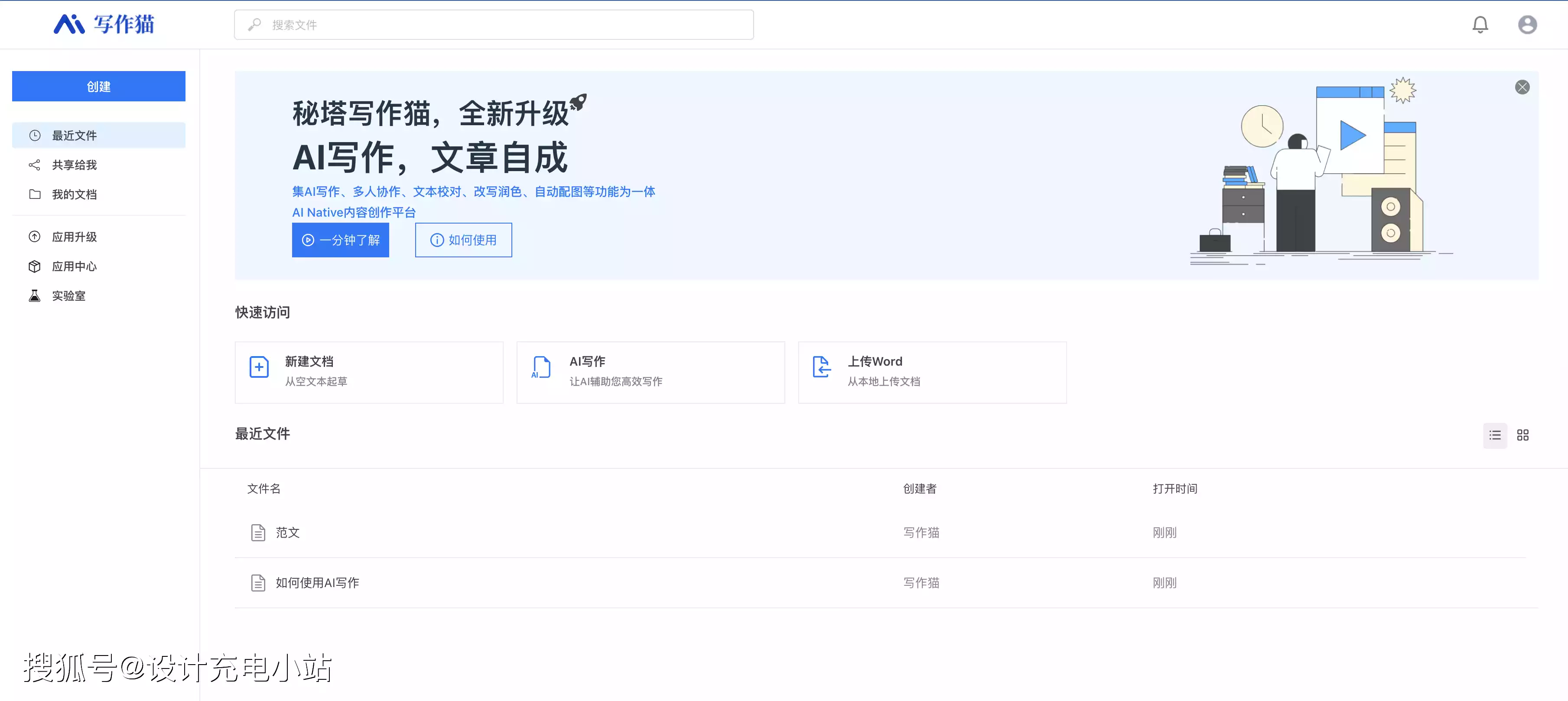Click the share icon beside 共享给我

click(x=35, y=165)
